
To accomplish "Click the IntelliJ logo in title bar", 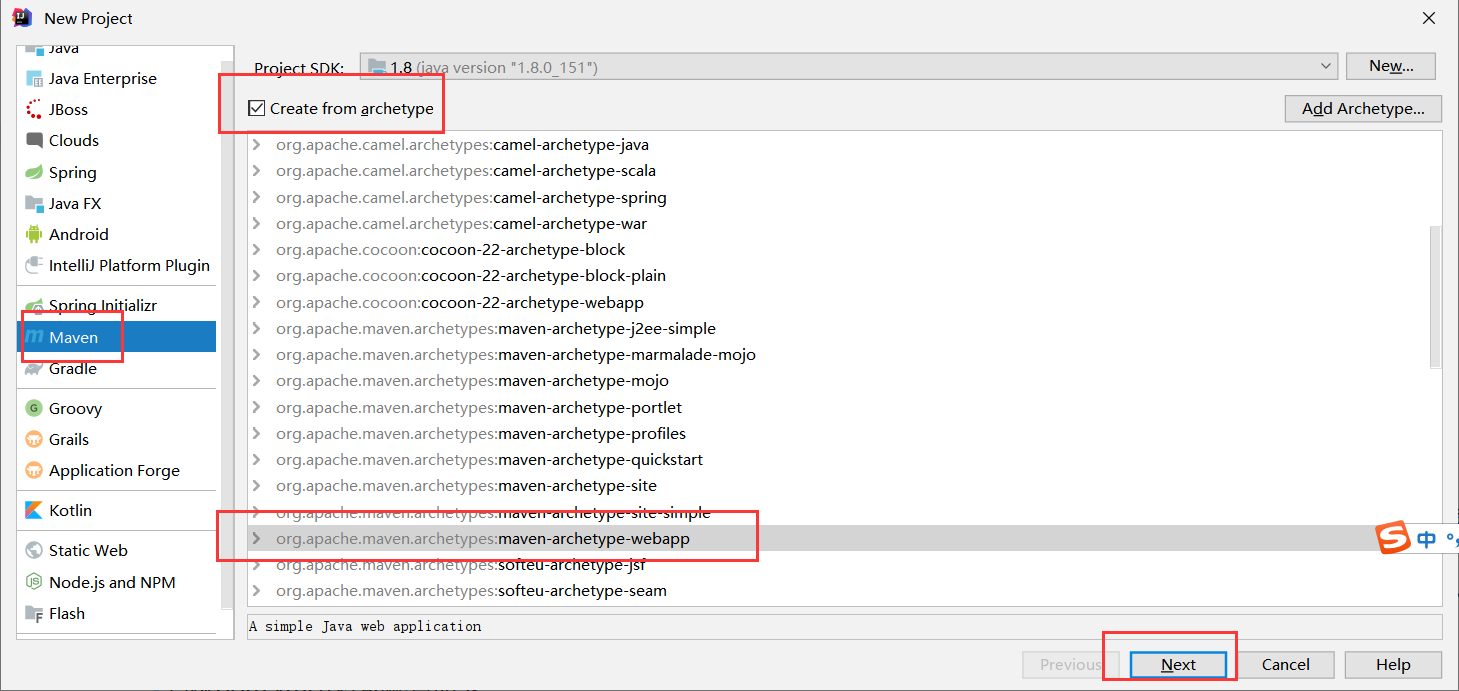I will point(22,18).
